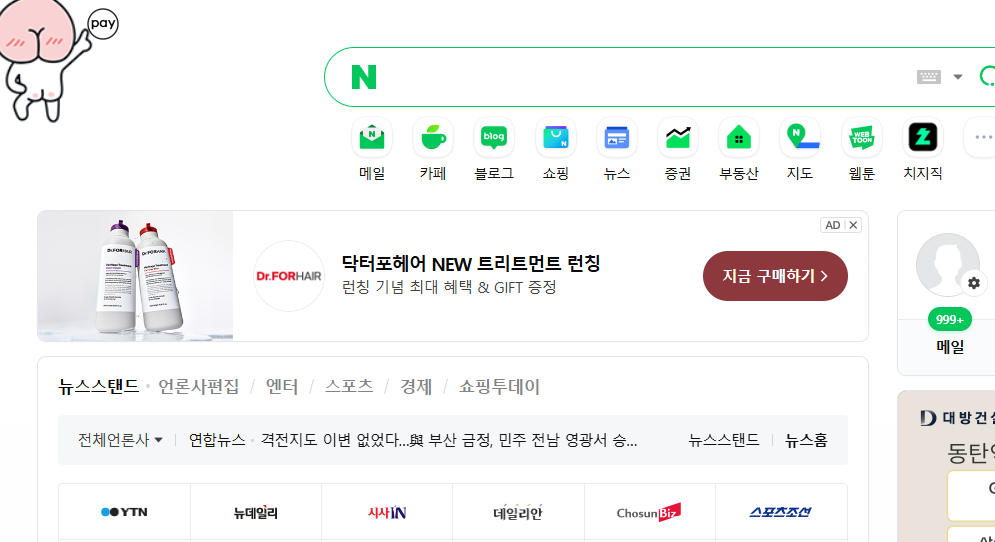Image resolution: width=995 pixels, height=542 pixels.
Task: Open the 999+ unread mail badge
Action: click(x=949, y=319)
